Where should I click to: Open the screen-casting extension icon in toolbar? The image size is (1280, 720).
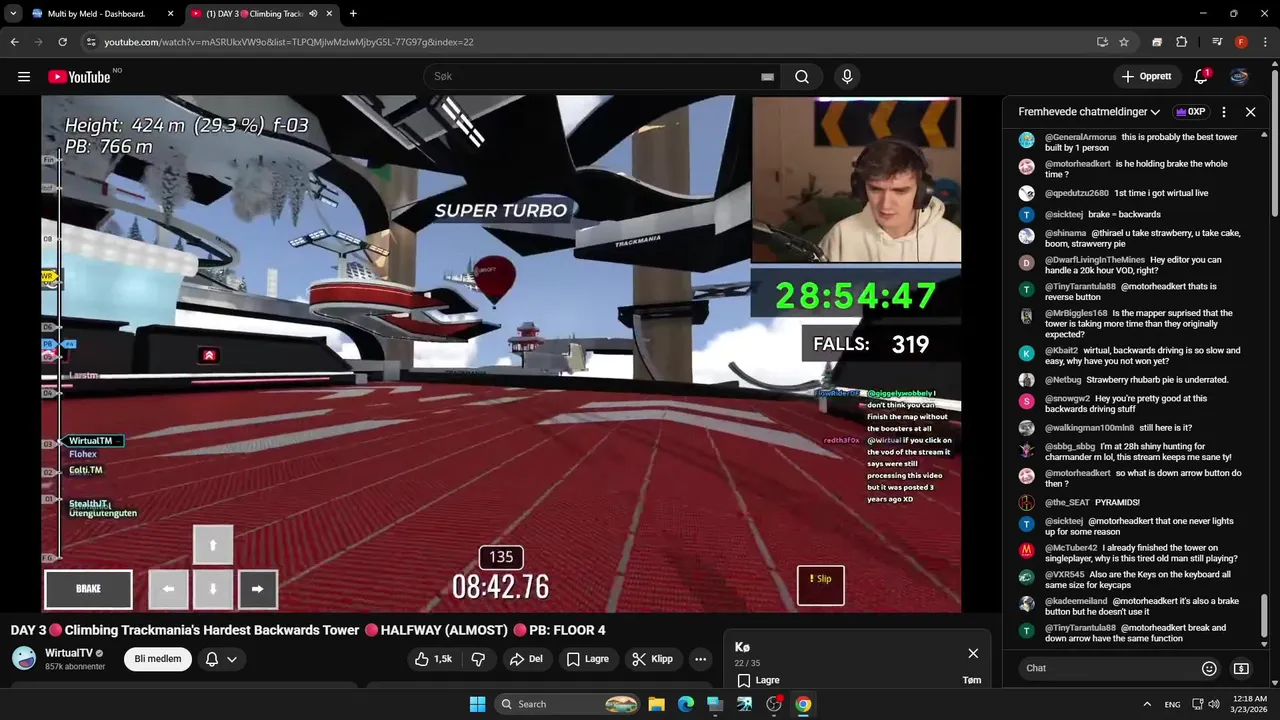point(1157,42)
